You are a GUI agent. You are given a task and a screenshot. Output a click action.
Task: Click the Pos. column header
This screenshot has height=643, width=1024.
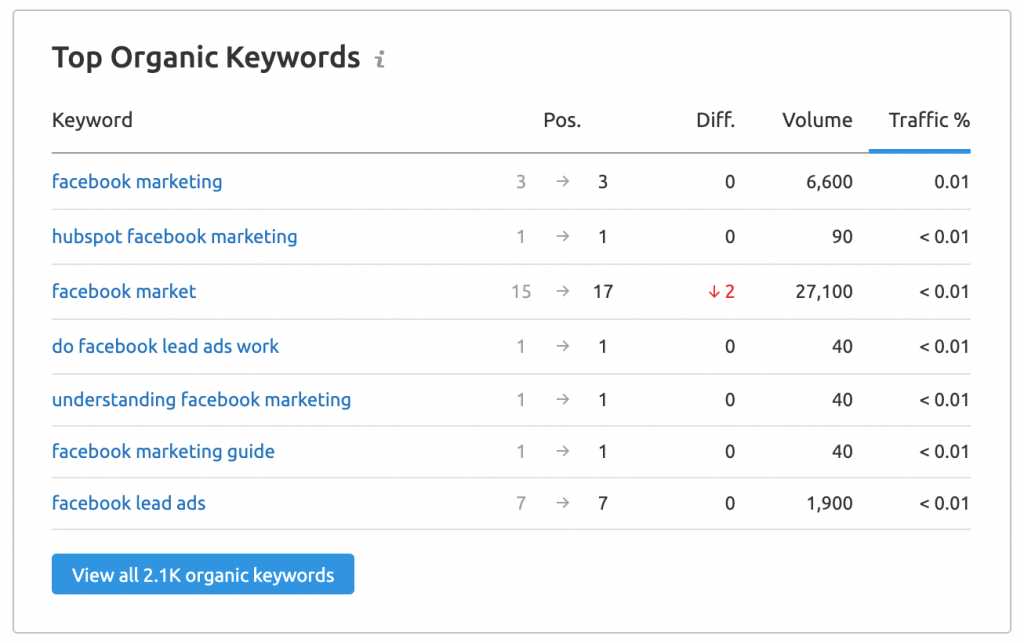pyautogui.click(x=562, y=120)
